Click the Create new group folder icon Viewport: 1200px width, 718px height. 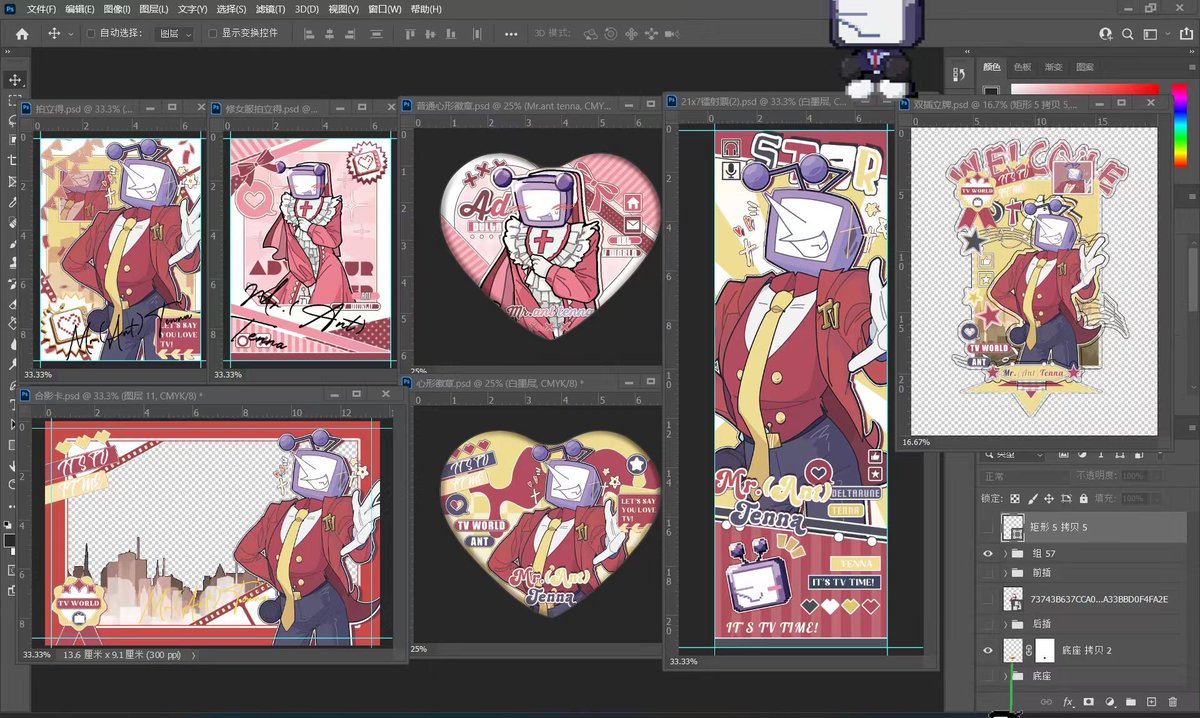coord(1131,702)
